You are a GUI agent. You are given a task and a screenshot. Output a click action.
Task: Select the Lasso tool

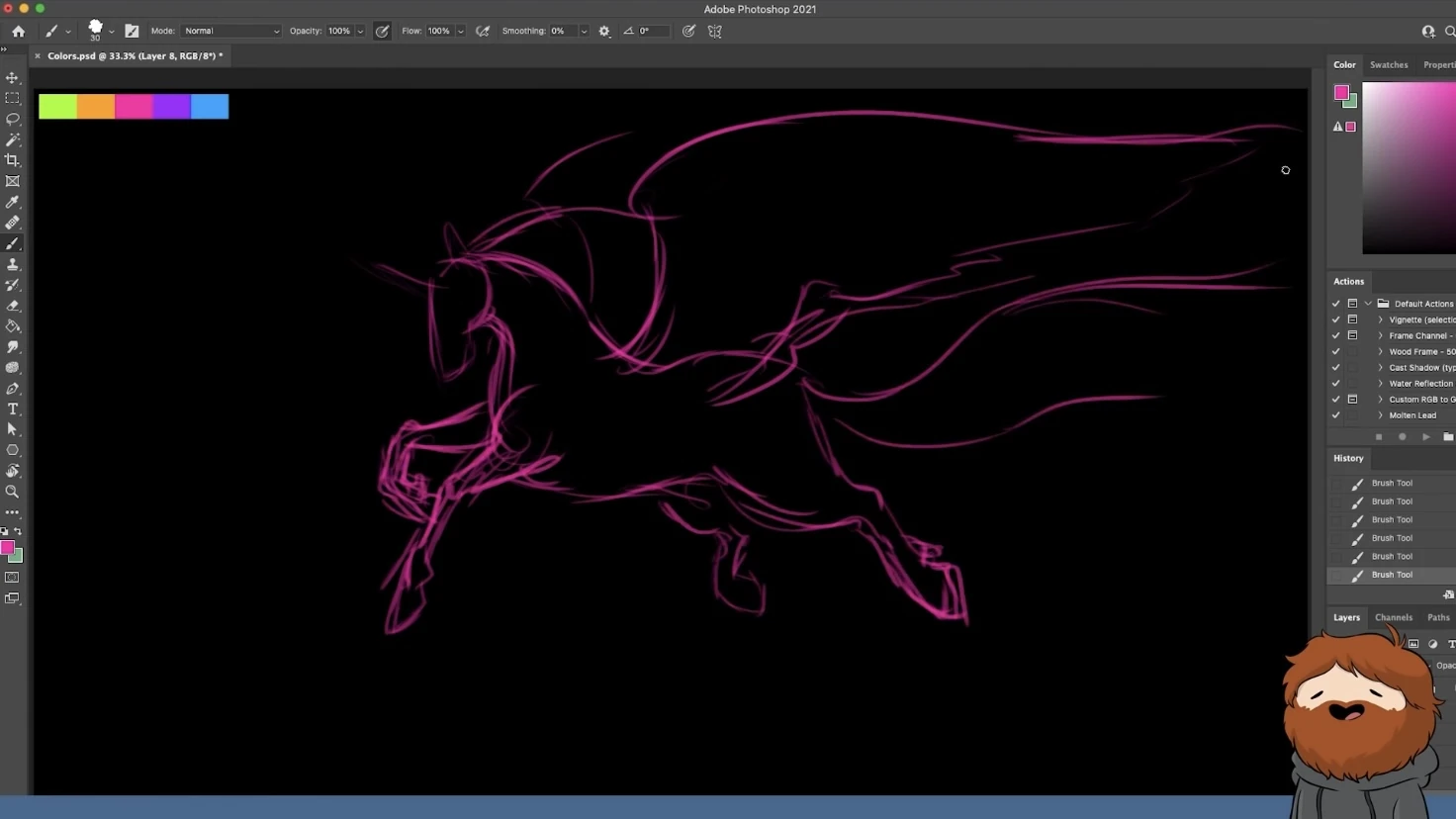13,119
